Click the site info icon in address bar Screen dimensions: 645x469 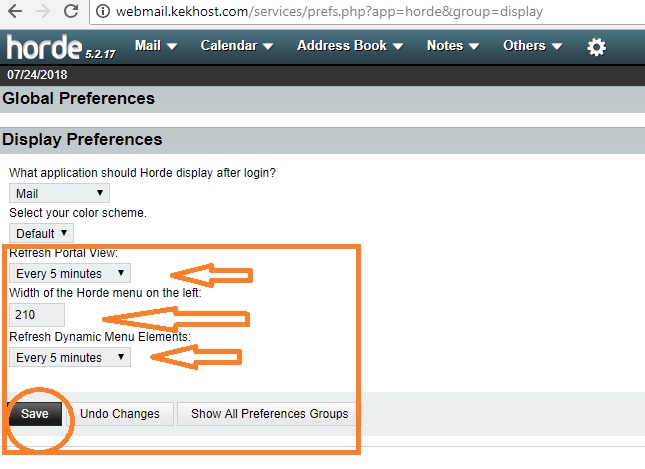[x=103, y=13]
